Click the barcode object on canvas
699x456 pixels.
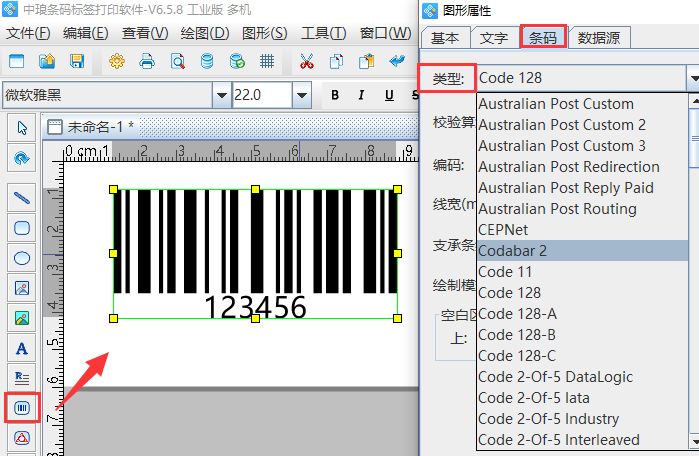click(x=255, y=253)
